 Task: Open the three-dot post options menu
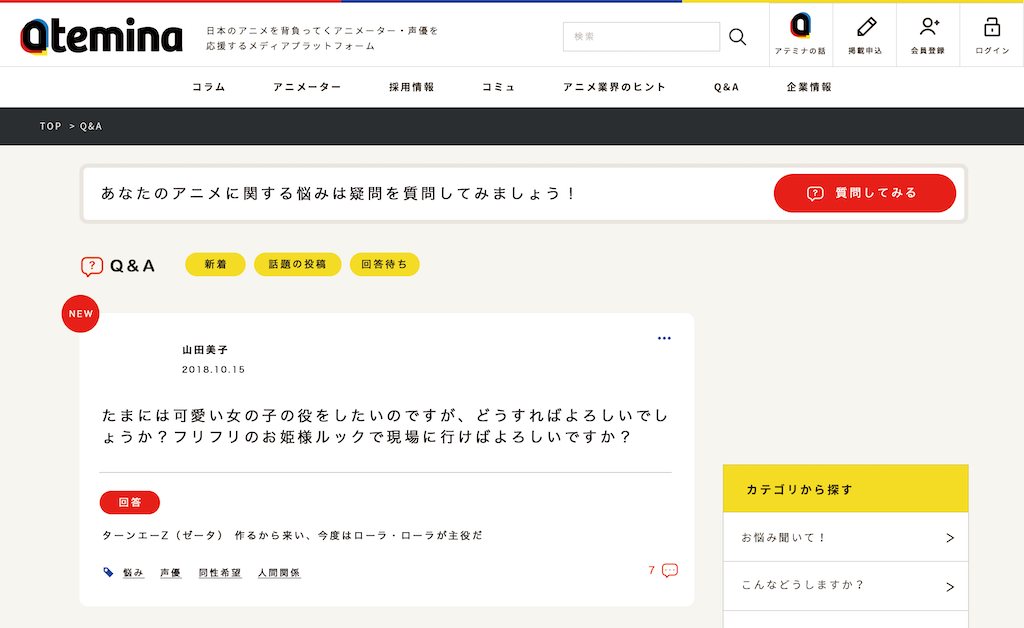pos(664,339)
